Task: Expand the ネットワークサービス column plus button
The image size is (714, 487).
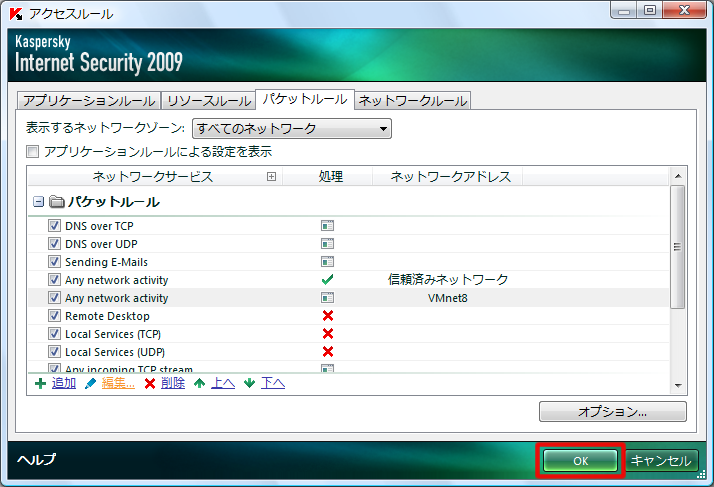Action: (x=271, y=177)
